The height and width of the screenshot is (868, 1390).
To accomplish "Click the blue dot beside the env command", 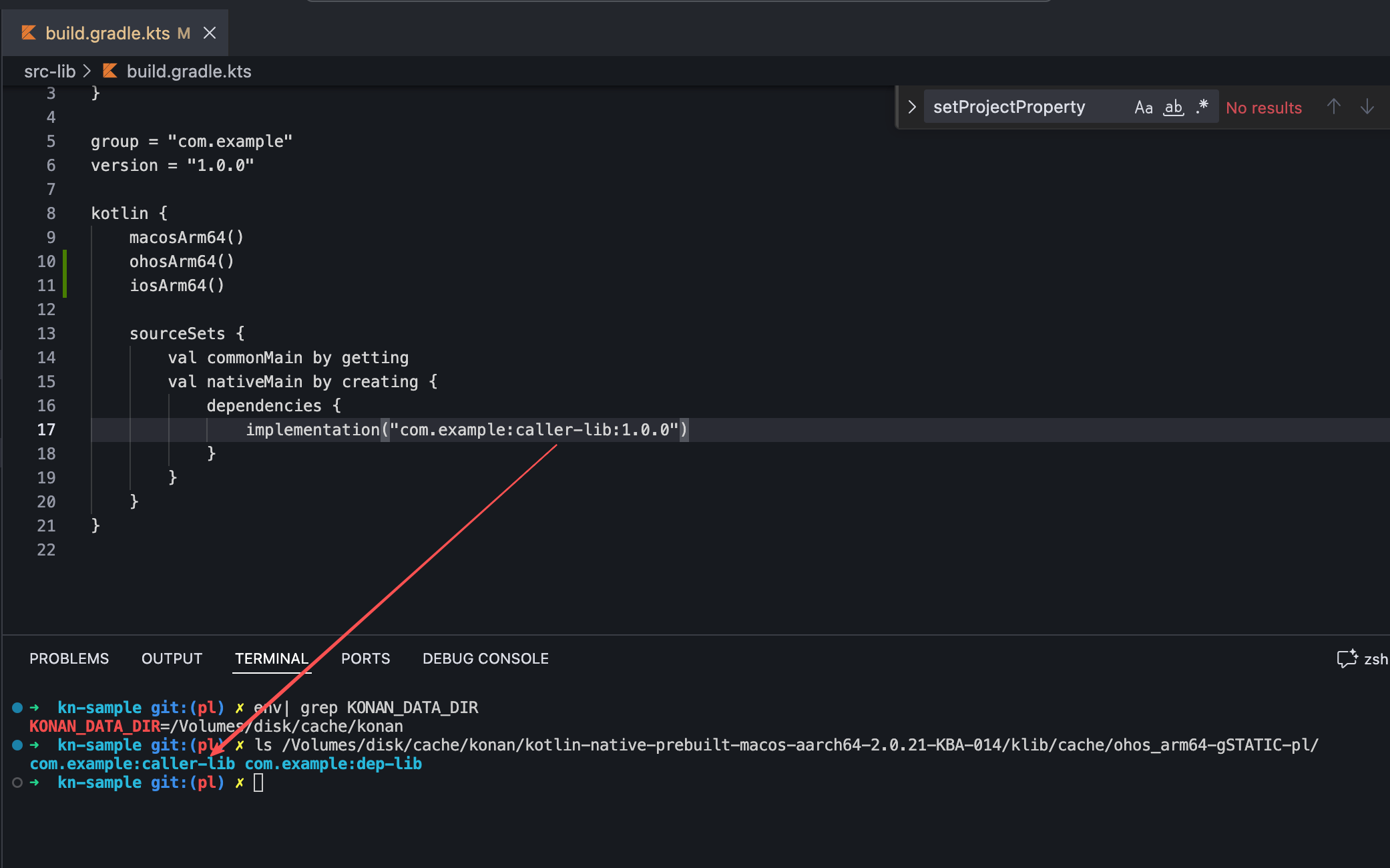I will (17, 707).
